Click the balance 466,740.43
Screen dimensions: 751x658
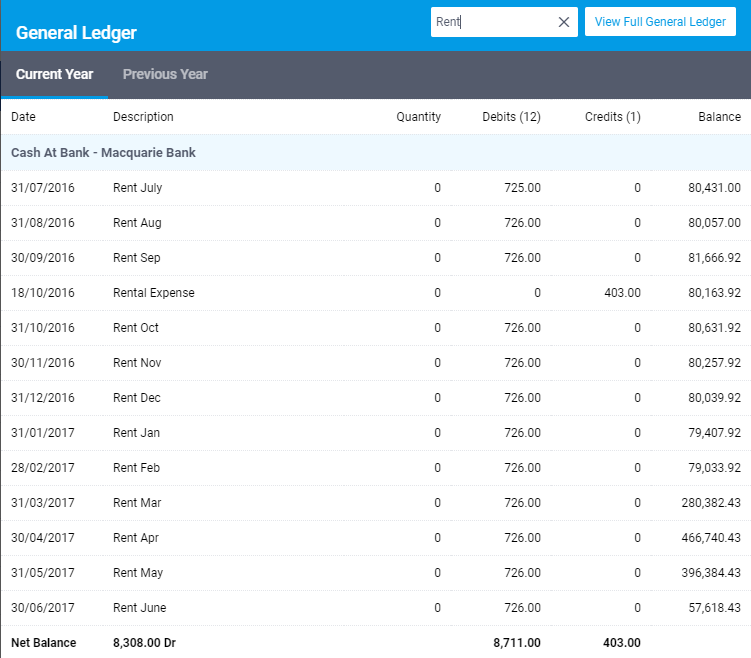tap(711, 538)
